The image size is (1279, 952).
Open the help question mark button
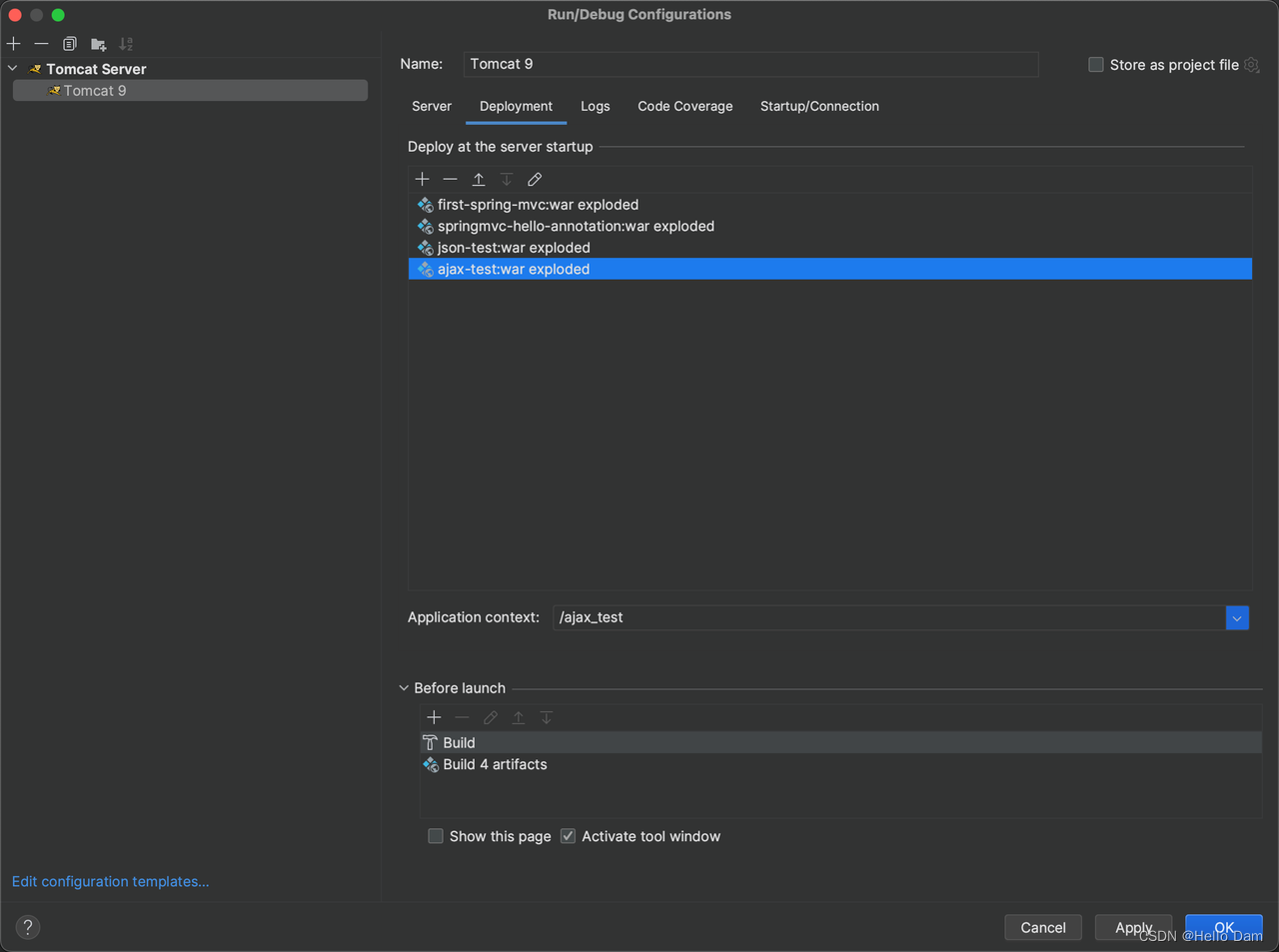pos(28,927)
